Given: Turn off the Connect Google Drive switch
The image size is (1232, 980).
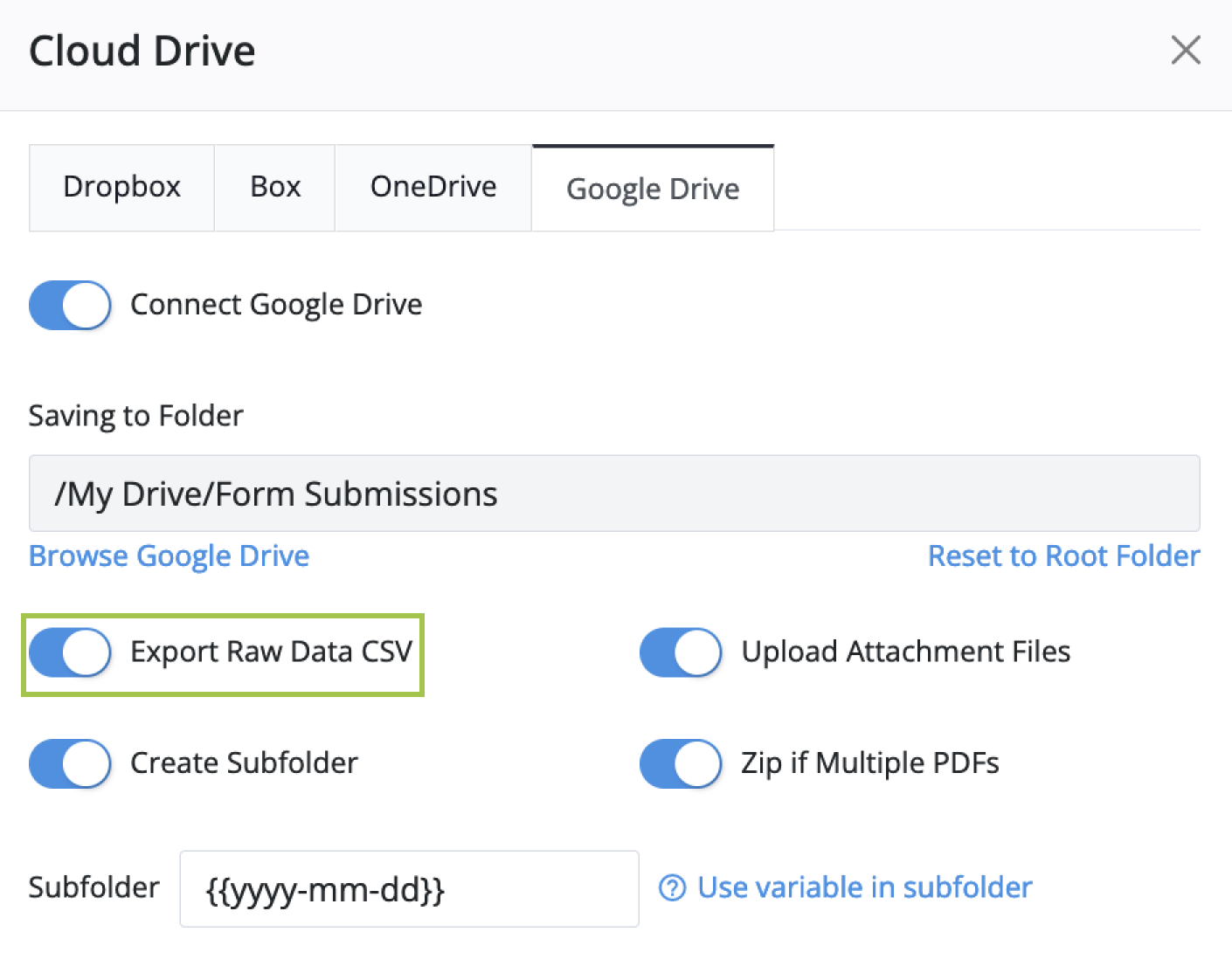Looking at the screenshot, I should pos(70,305).
